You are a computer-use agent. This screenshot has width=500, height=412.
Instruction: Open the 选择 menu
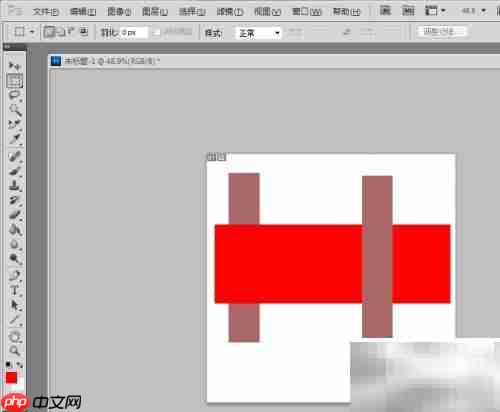[192, 12]
